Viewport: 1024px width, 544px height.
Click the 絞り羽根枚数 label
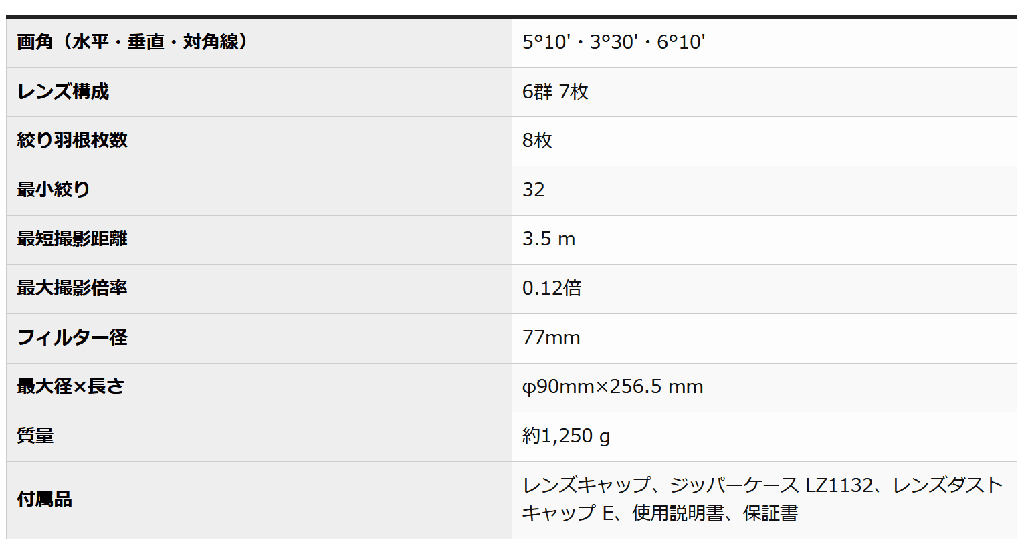click(x=72, y=141)
